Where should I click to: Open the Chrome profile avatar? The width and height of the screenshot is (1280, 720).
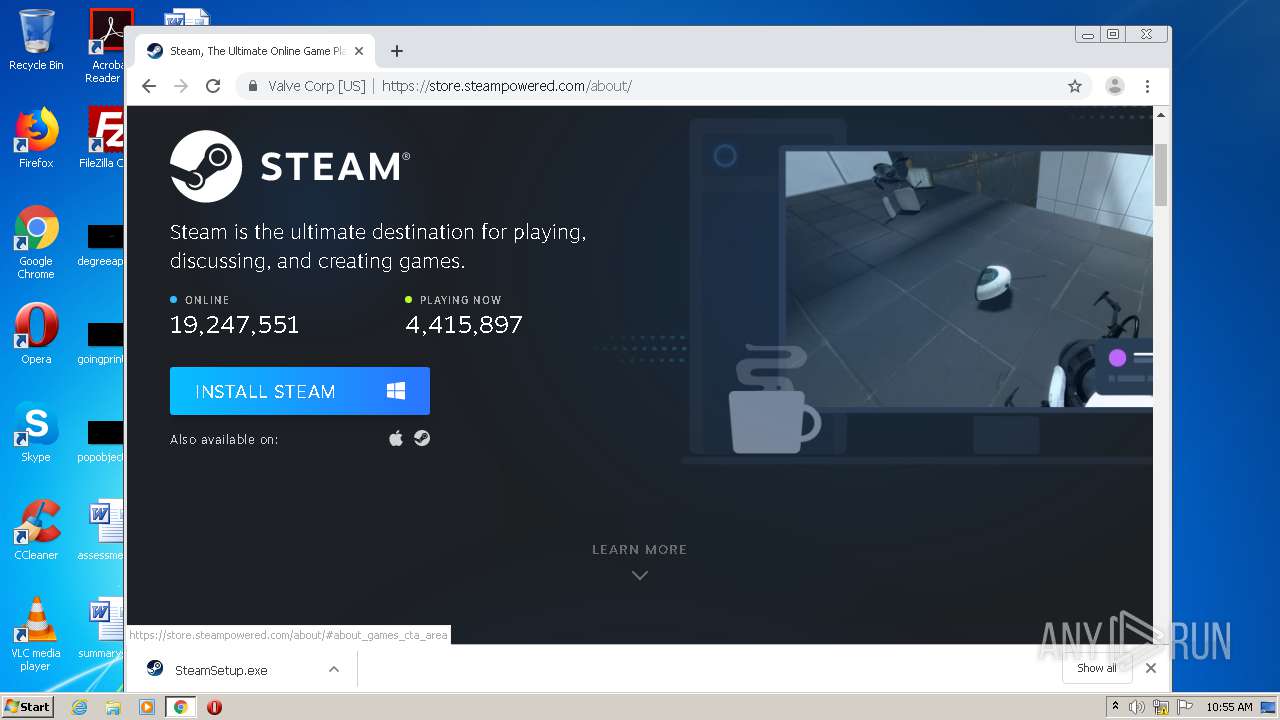pyautogui.click(x=1115, y=86)
